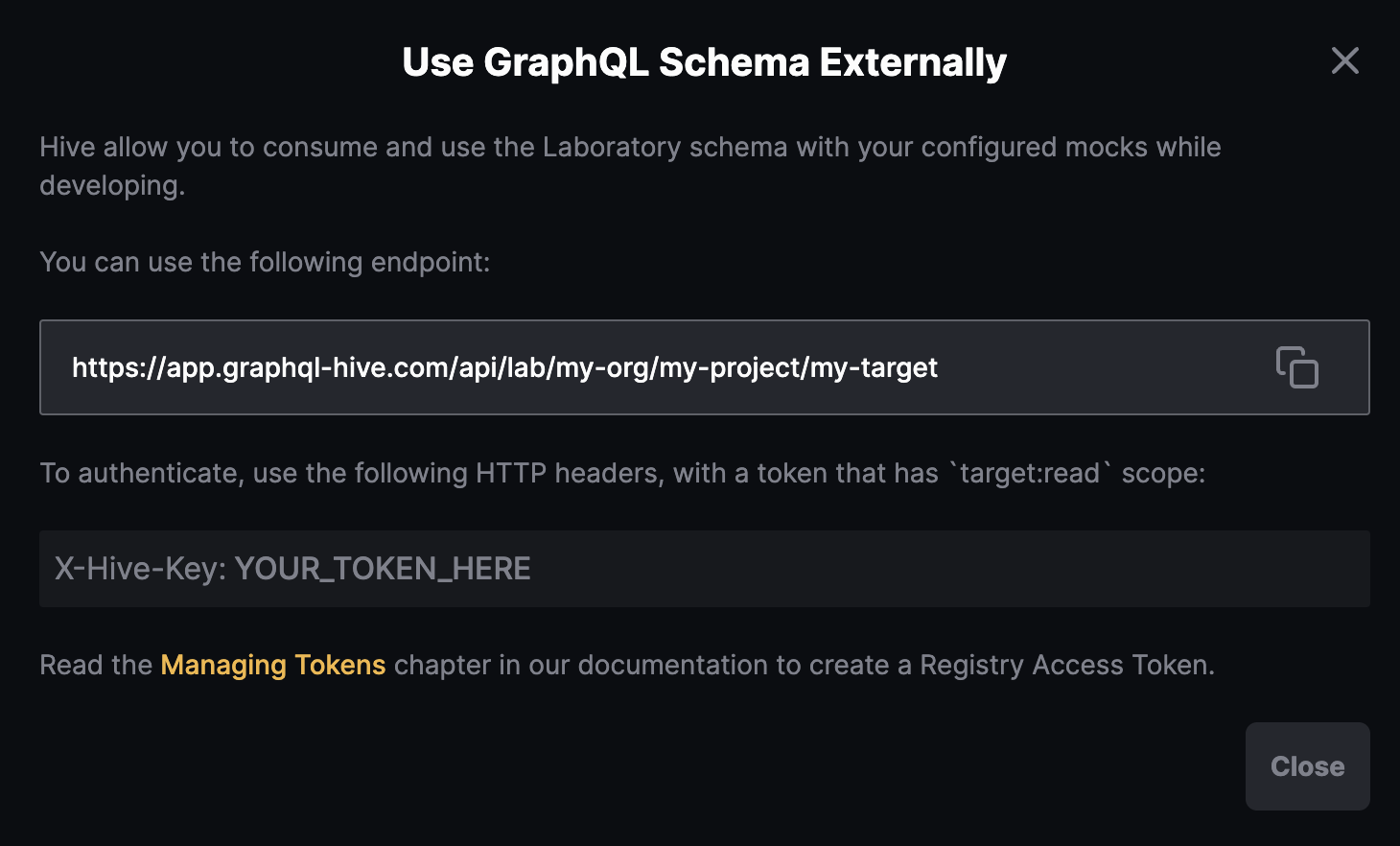This screenshot has width=1400, height=846.
Task: Click 'You can use the following endpoint:' label
Action: [x=265, y=262]
